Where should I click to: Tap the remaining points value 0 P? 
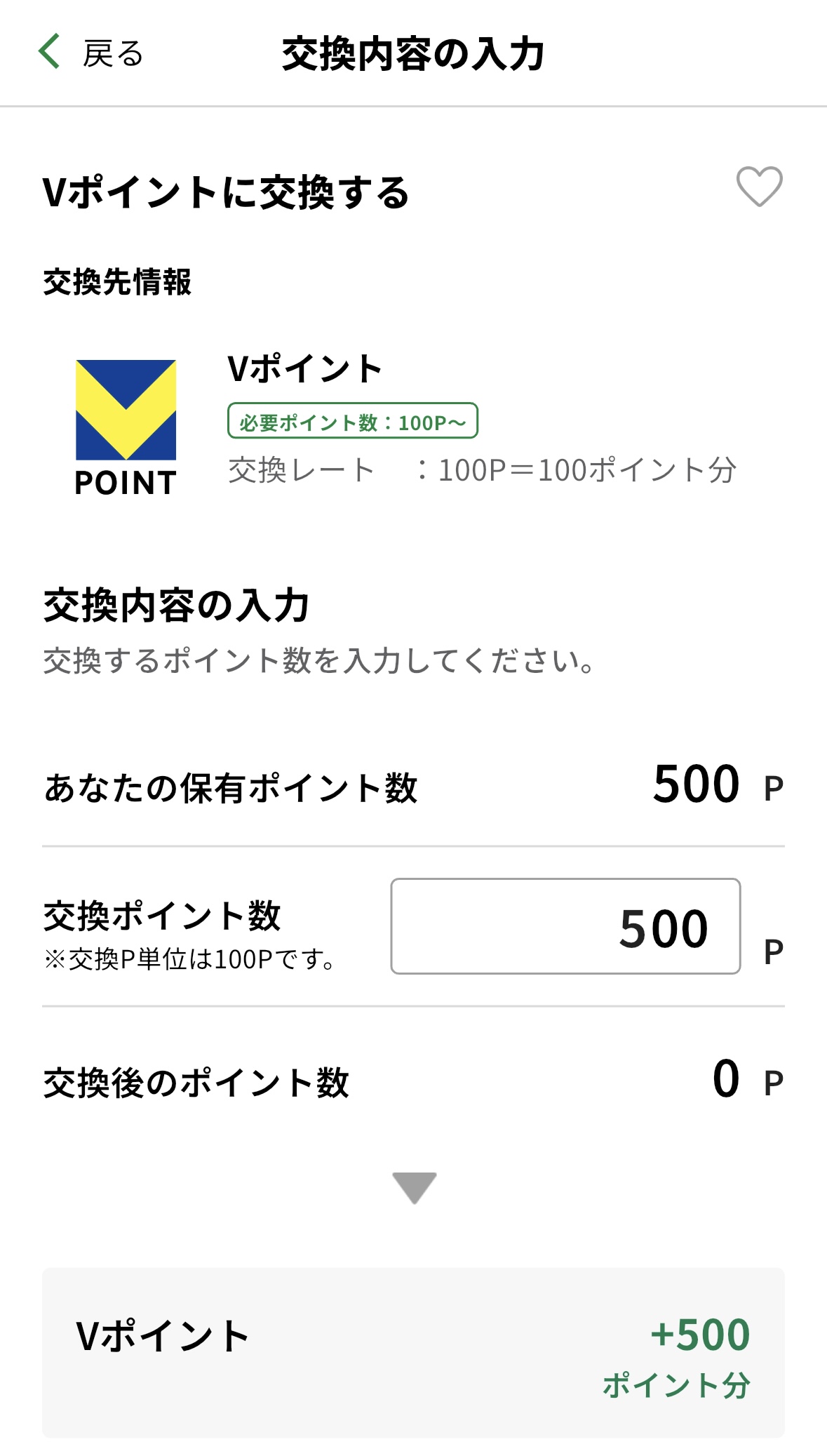[x=746, y=1079]
